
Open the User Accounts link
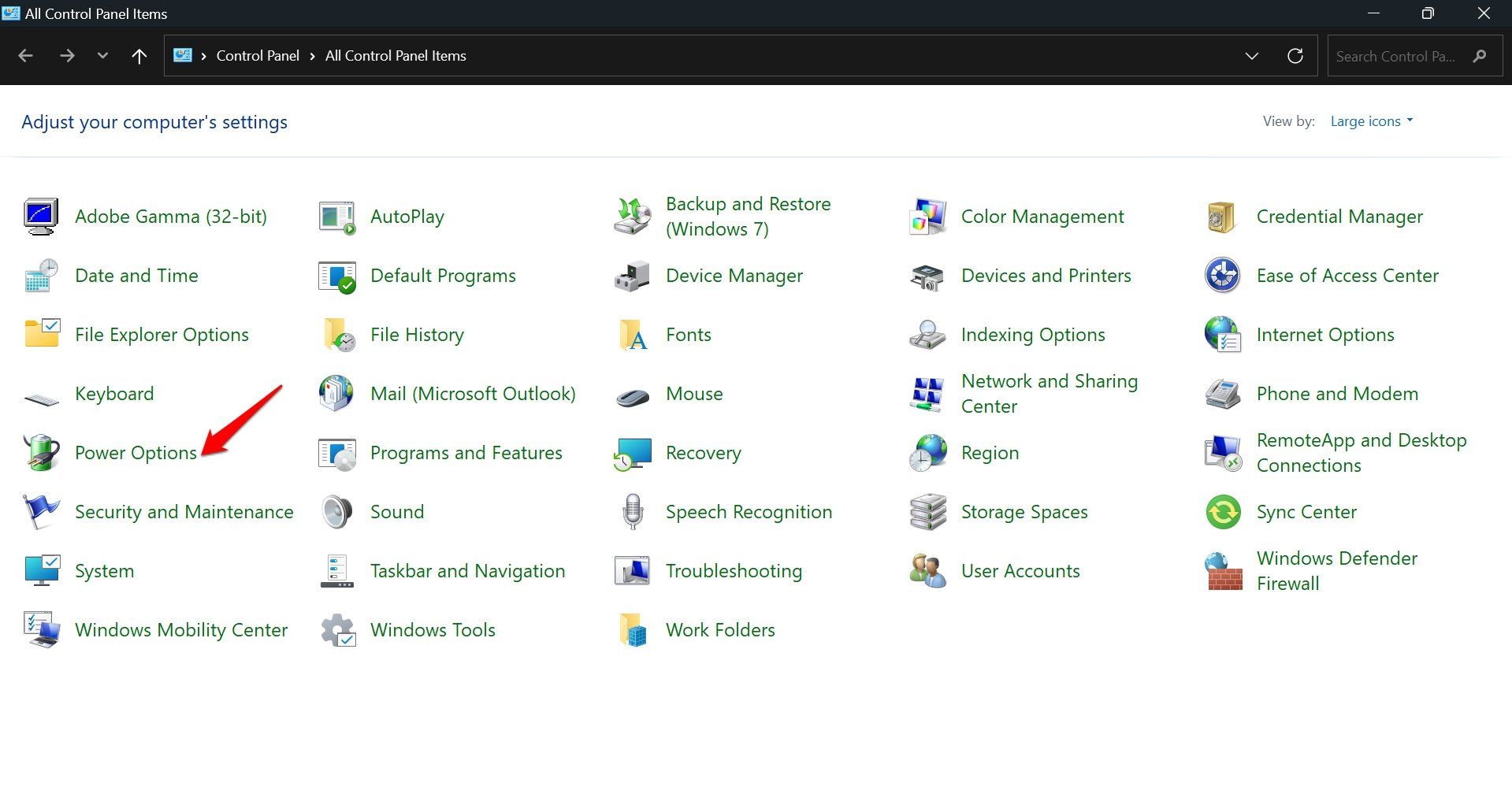1020,571
